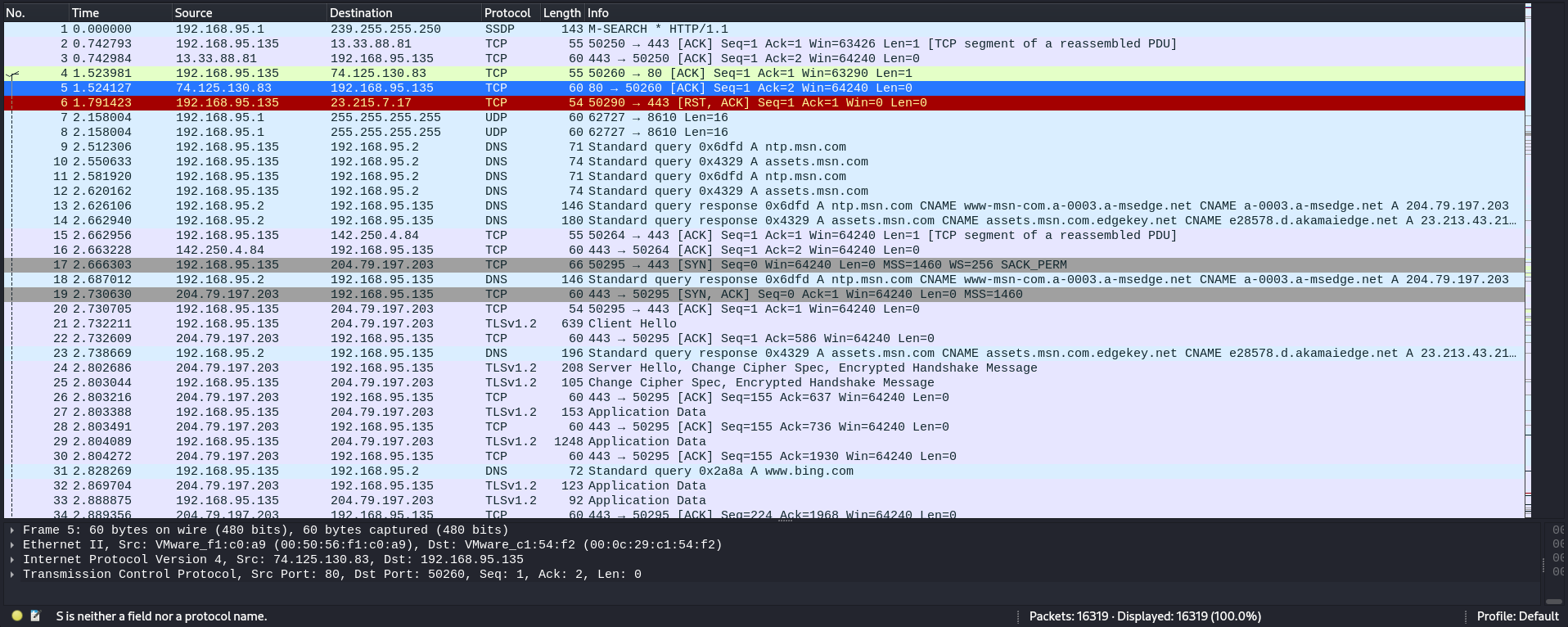Select packet 33 Application Data length 92
The image size is (1568, 627).
764,500
